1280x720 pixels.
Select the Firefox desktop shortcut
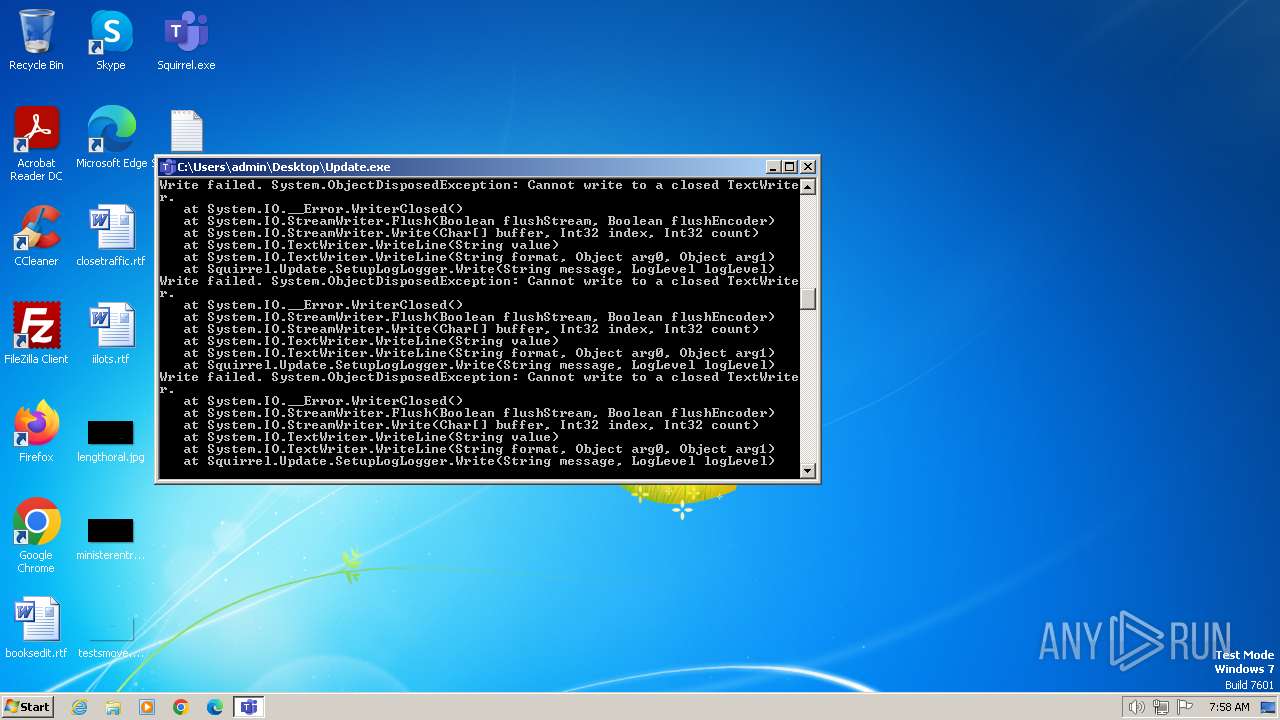pos(36,432)
